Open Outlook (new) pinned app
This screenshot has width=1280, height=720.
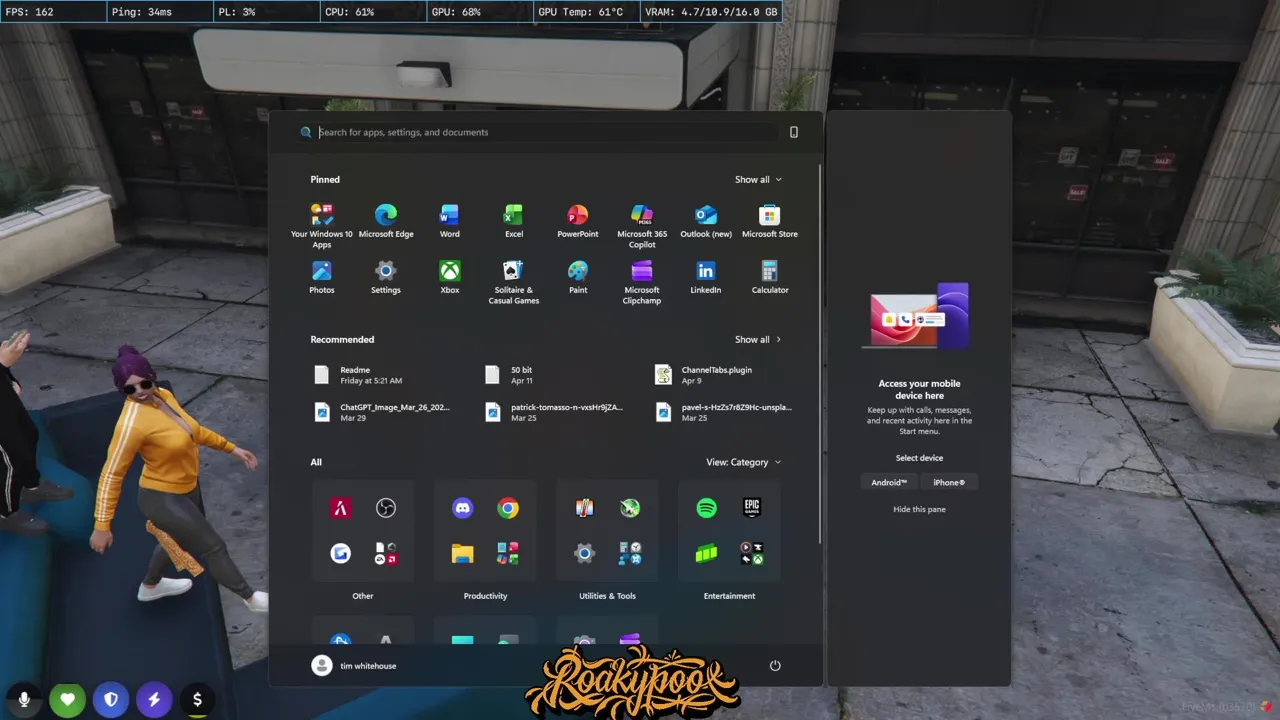(705, 221)
